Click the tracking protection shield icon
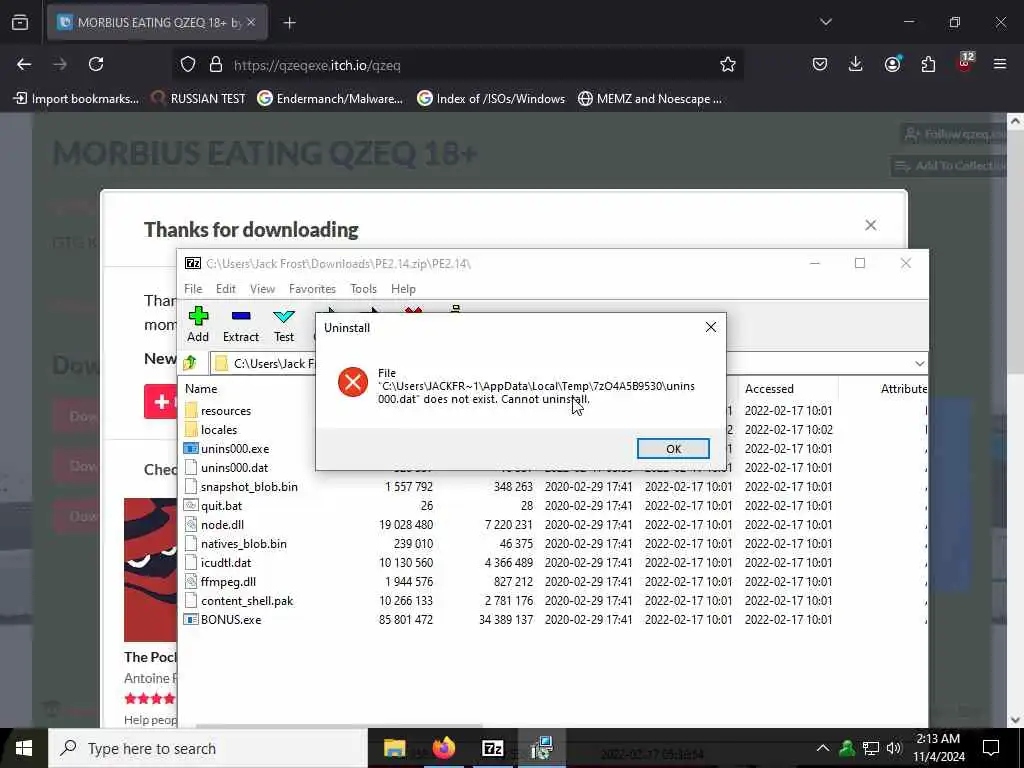 188,64
